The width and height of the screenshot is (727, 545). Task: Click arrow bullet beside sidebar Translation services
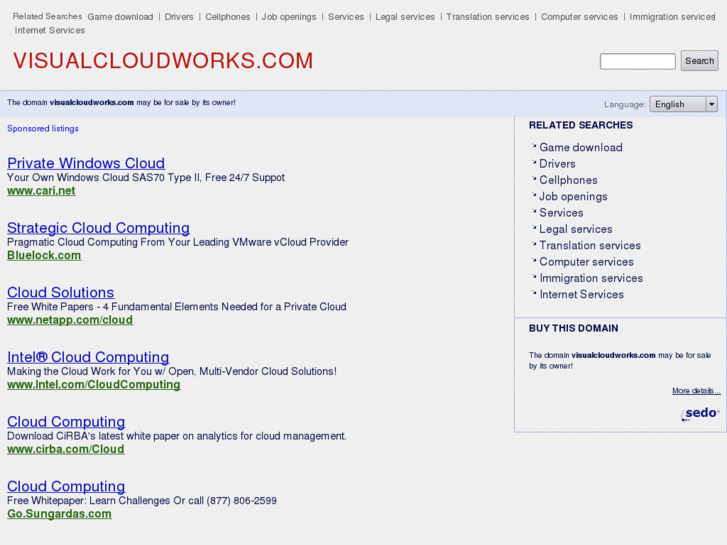(534, 244)
